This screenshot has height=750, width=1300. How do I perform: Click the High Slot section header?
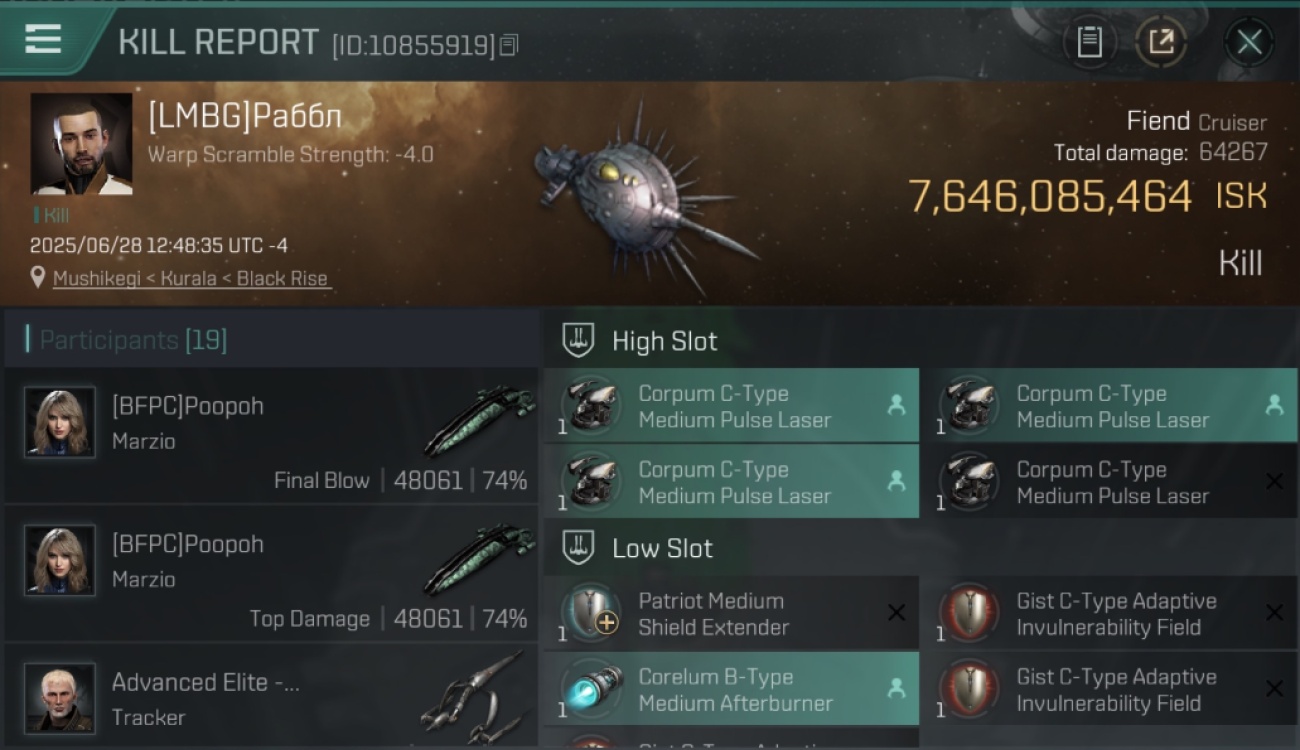(x=664, y=341)
